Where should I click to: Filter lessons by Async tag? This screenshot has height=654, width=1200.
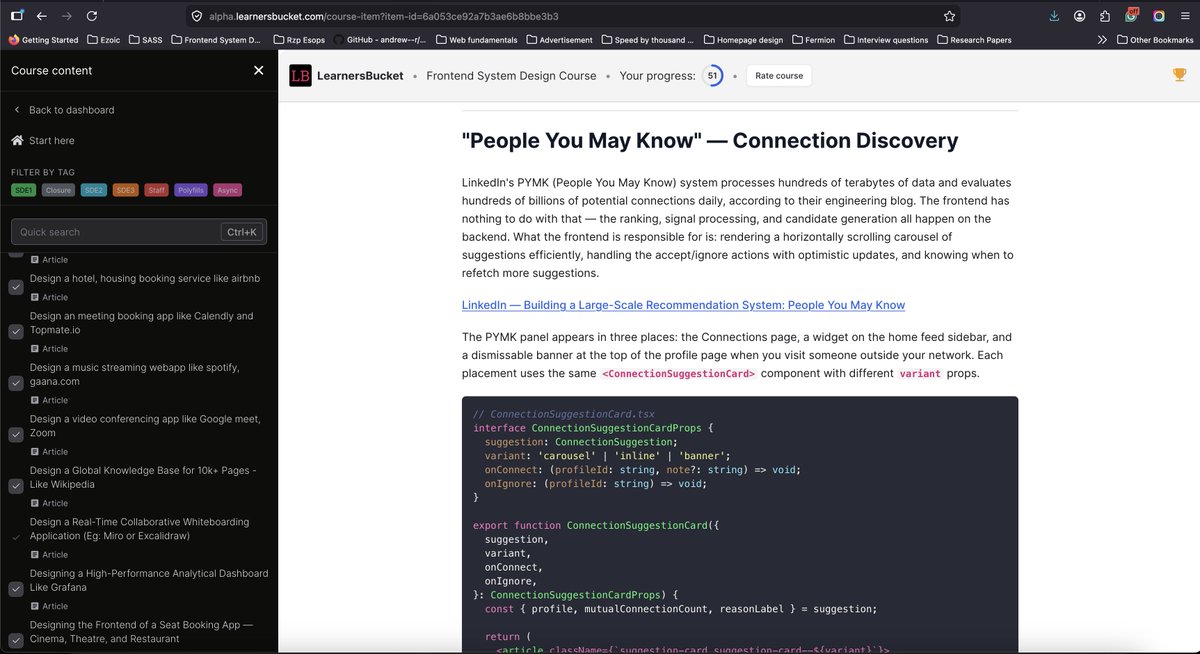227,190
